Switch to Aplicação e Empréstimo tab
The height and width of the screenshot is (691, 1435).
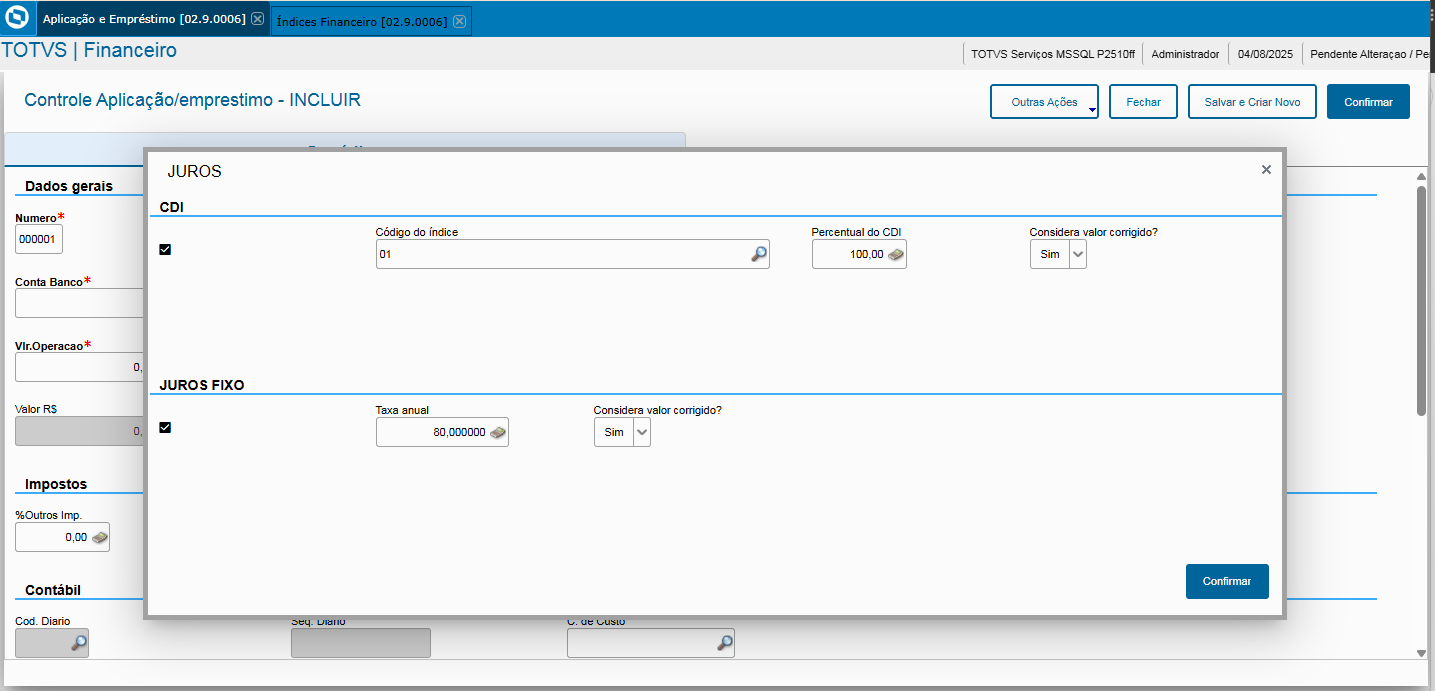(x=143, y=19)
